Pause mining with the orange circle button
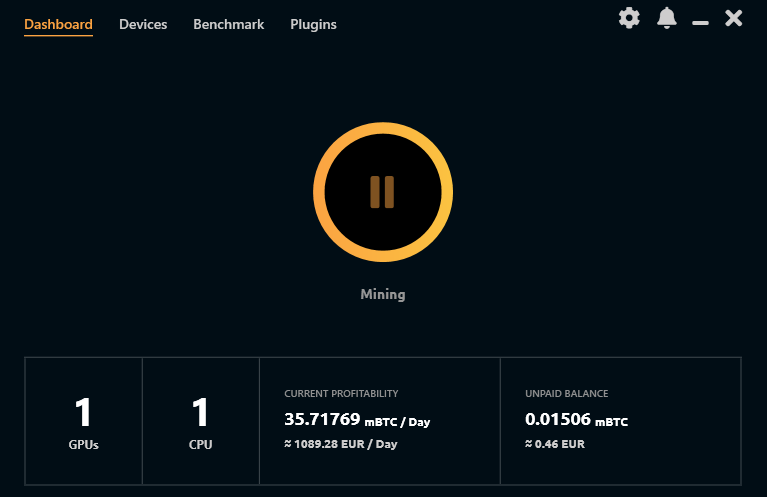Image resolution: width=767 pixels, height=497 pixels. [x=383, y=192]
